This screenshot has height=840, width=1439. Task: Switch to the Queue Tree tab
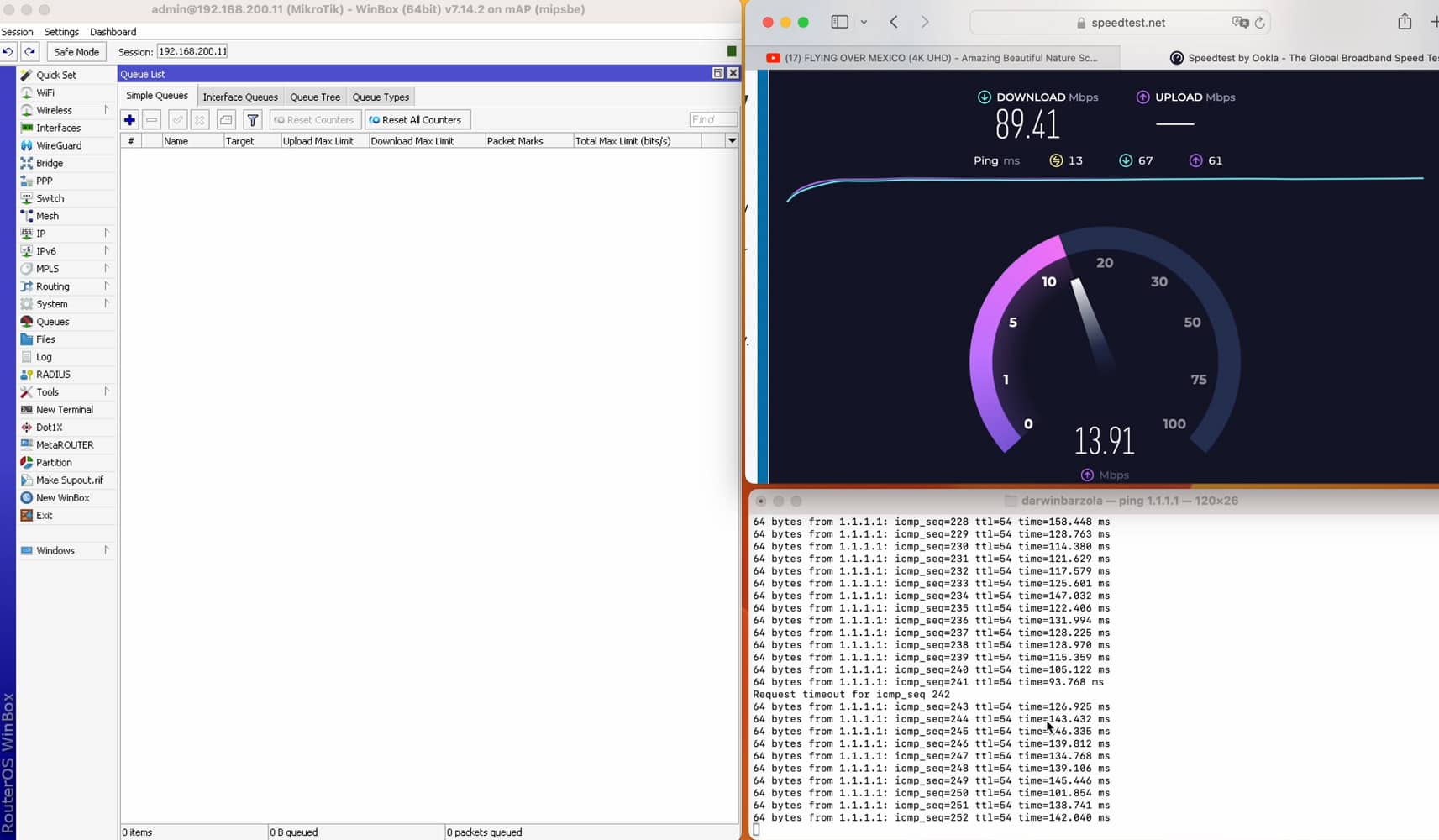(315, 97)
